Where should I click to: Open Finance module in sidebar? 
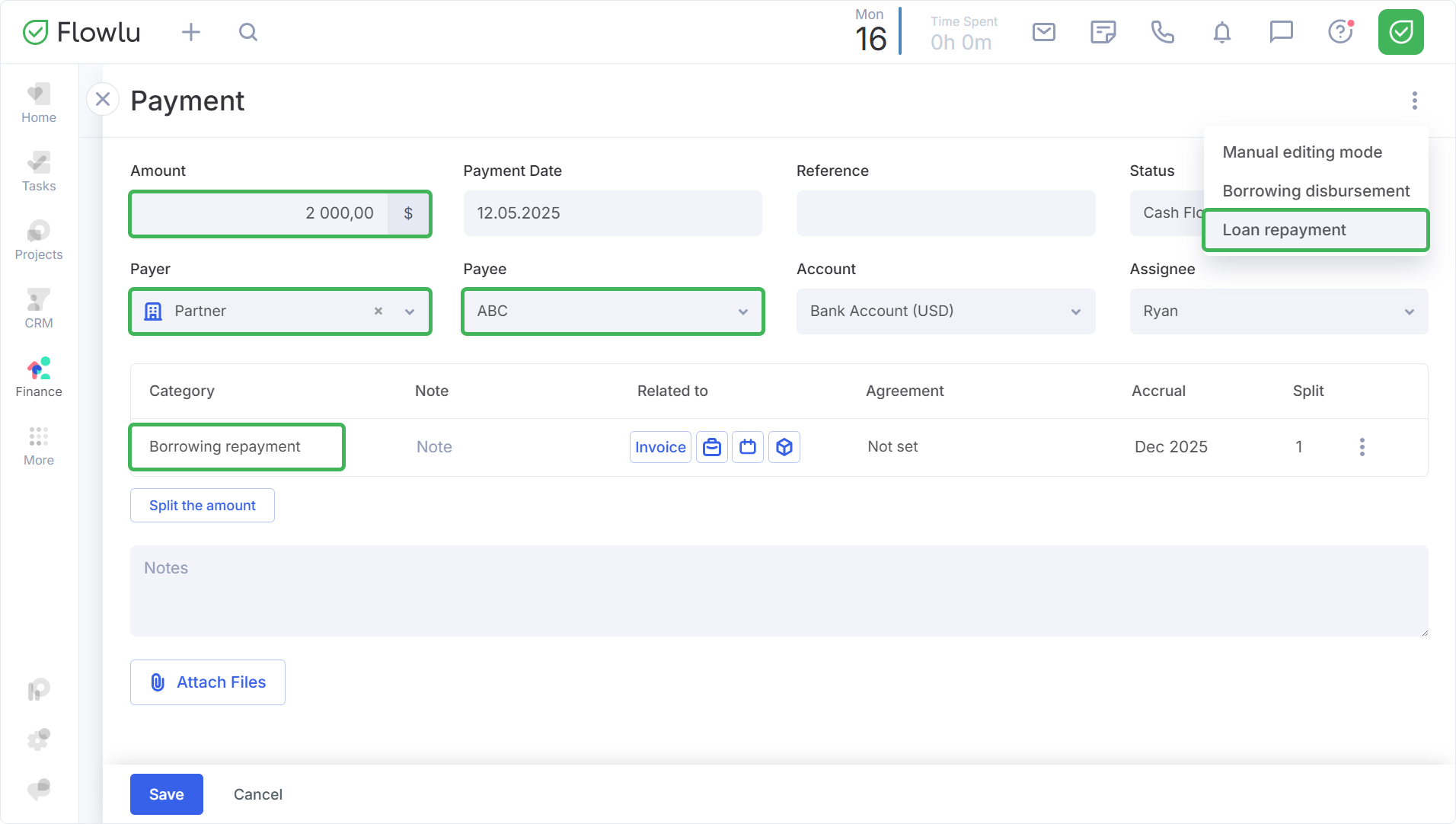pyautogui.click(x=39, y=378)
